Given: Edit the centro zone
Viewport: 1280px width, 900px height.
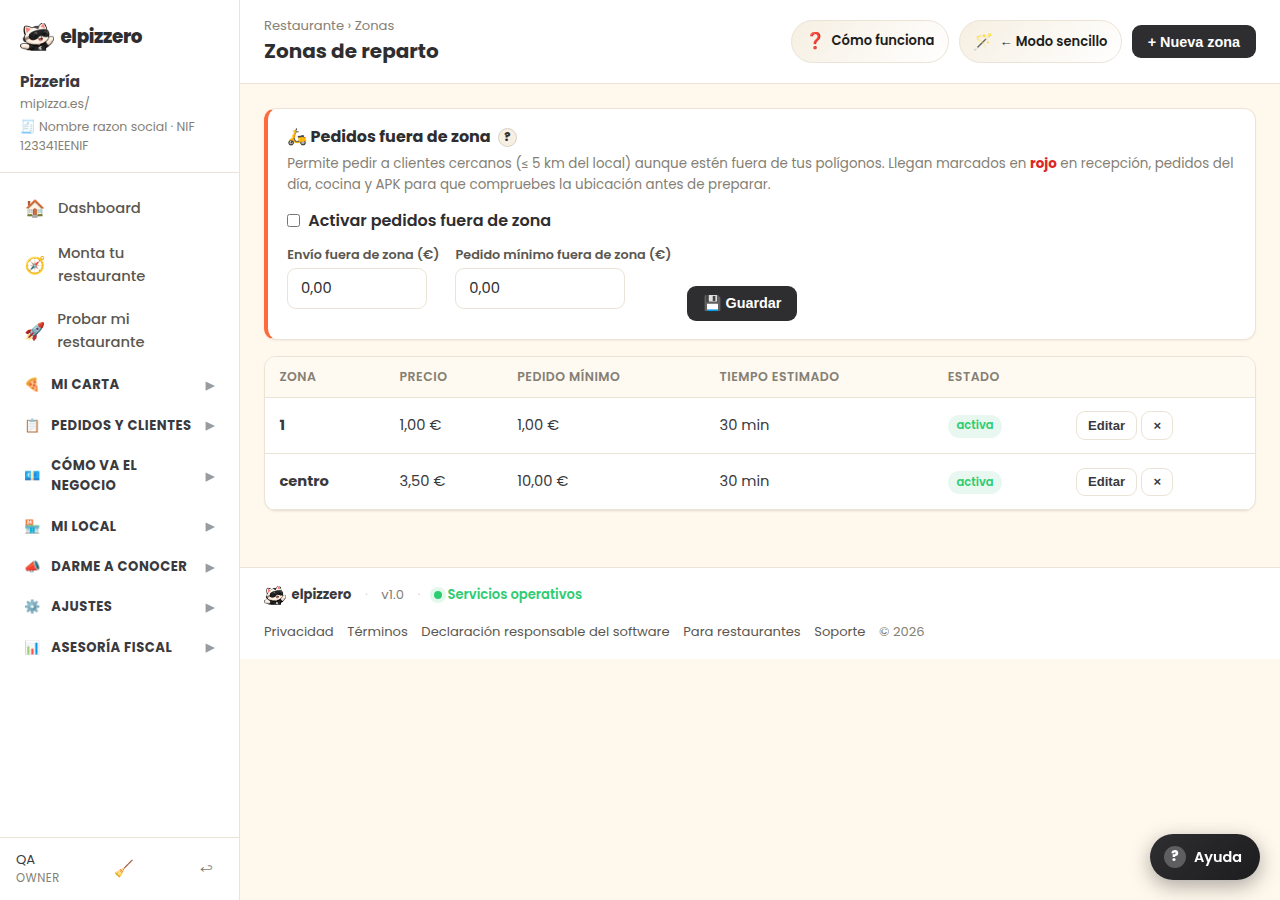Looking at the screenshot, I should click(x=1106, y=481).
